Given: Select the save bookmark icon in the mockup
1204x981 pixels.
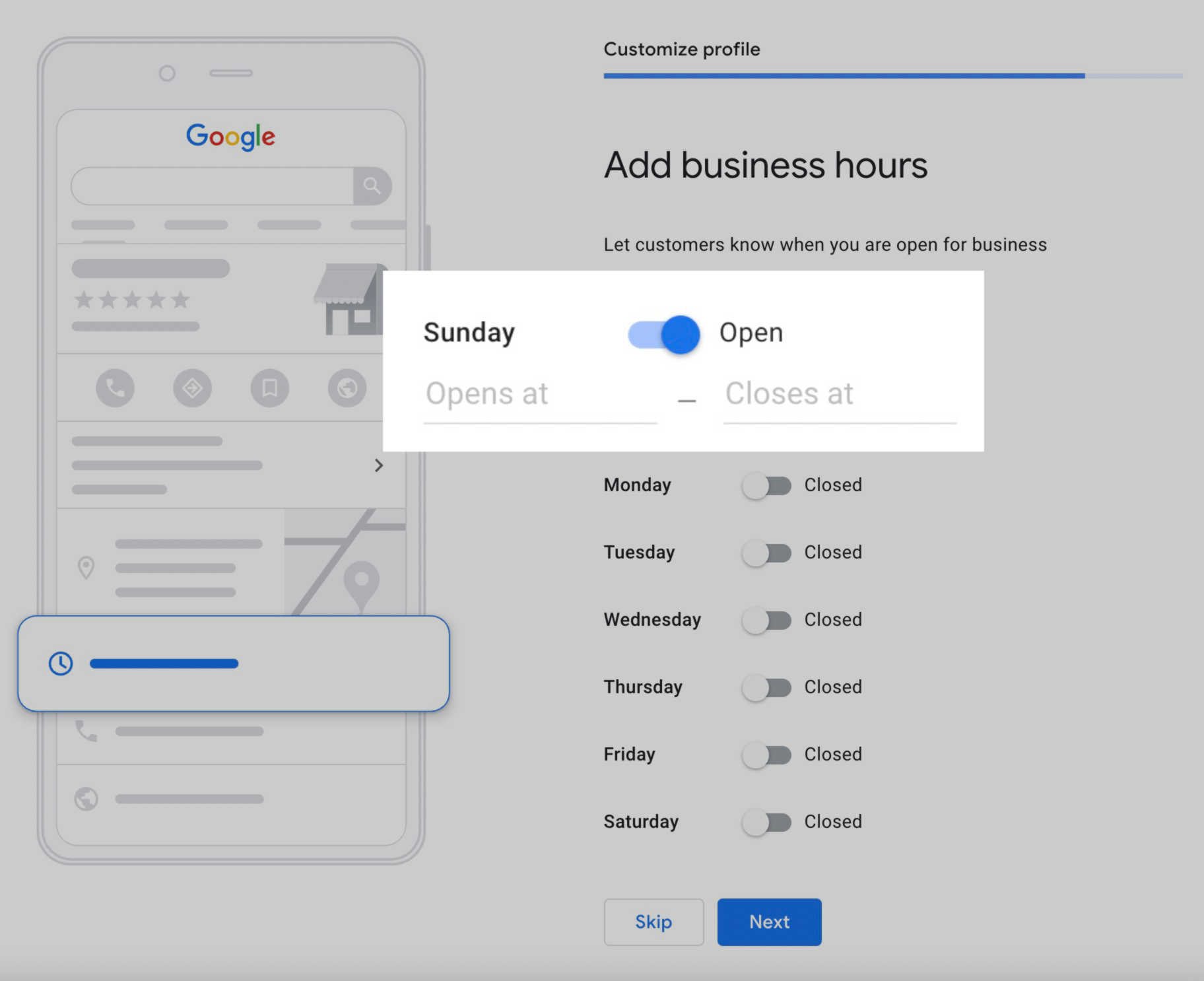Looking at the screenshot, I should 269,388.
